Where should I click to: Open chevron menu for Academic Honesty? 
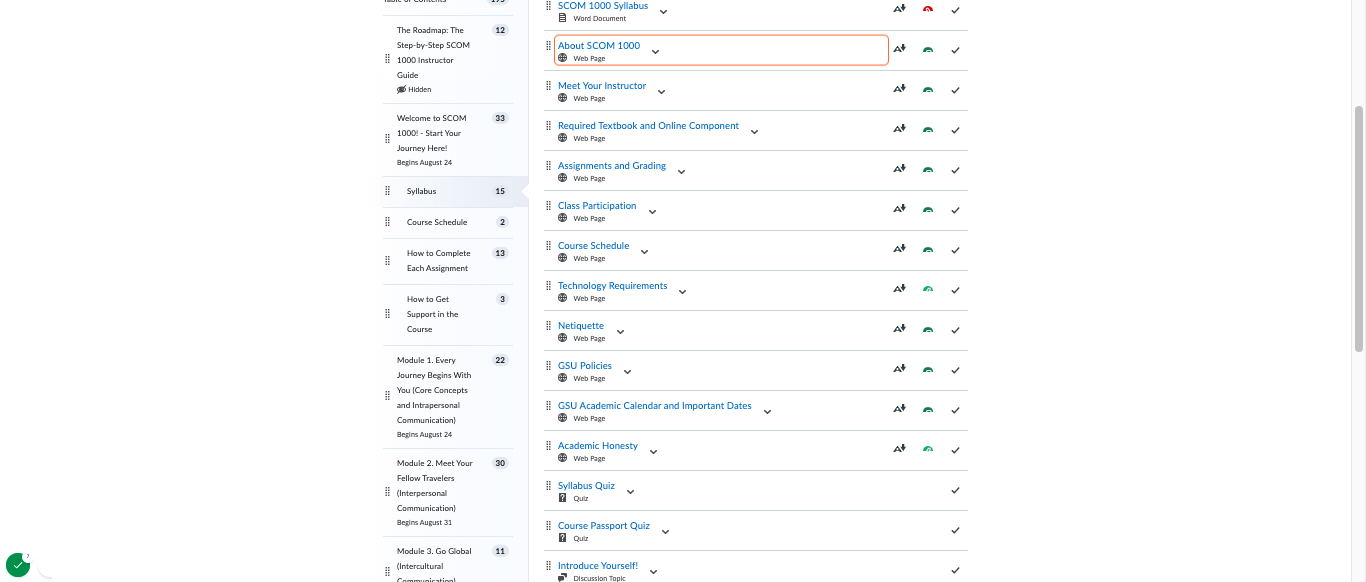pyautogui.click(x=653, y=452)
